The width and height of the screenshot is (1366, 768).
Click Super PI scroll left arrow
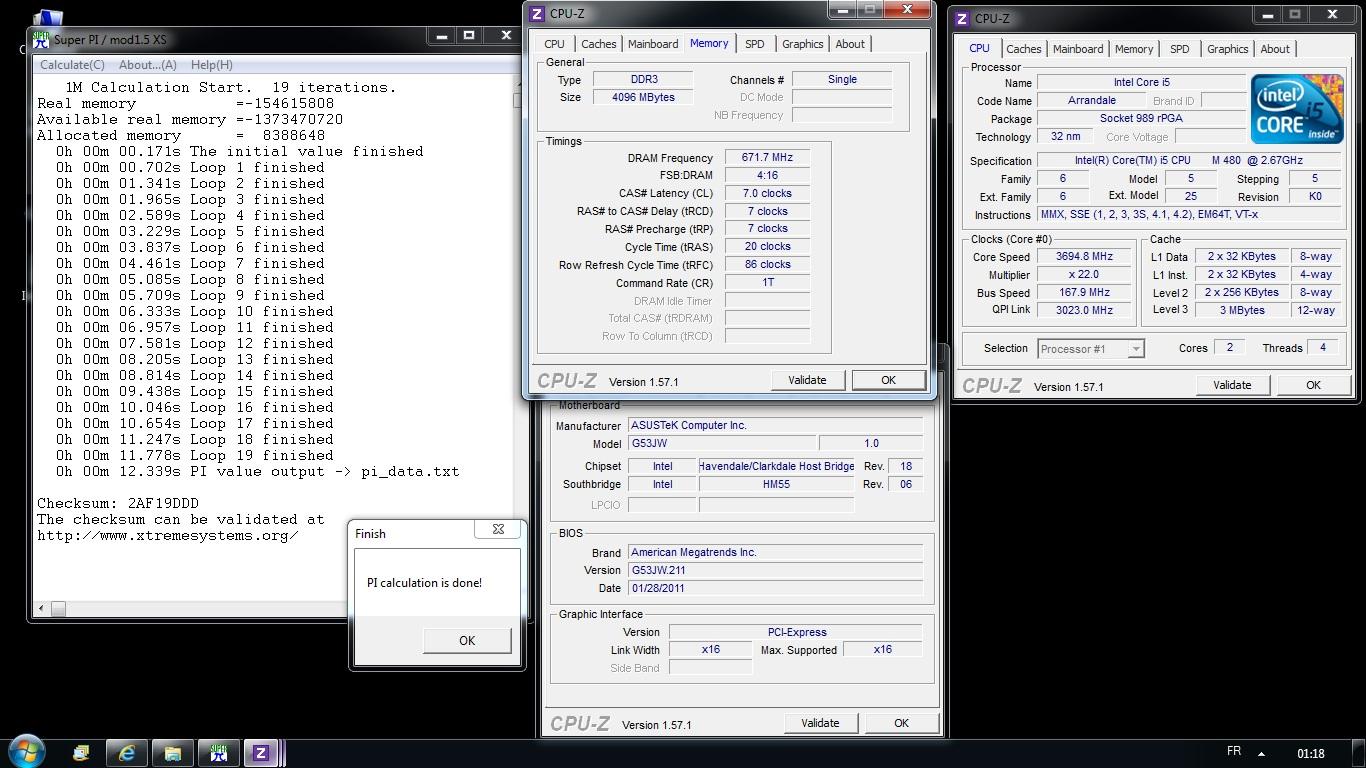pos(41,608)
